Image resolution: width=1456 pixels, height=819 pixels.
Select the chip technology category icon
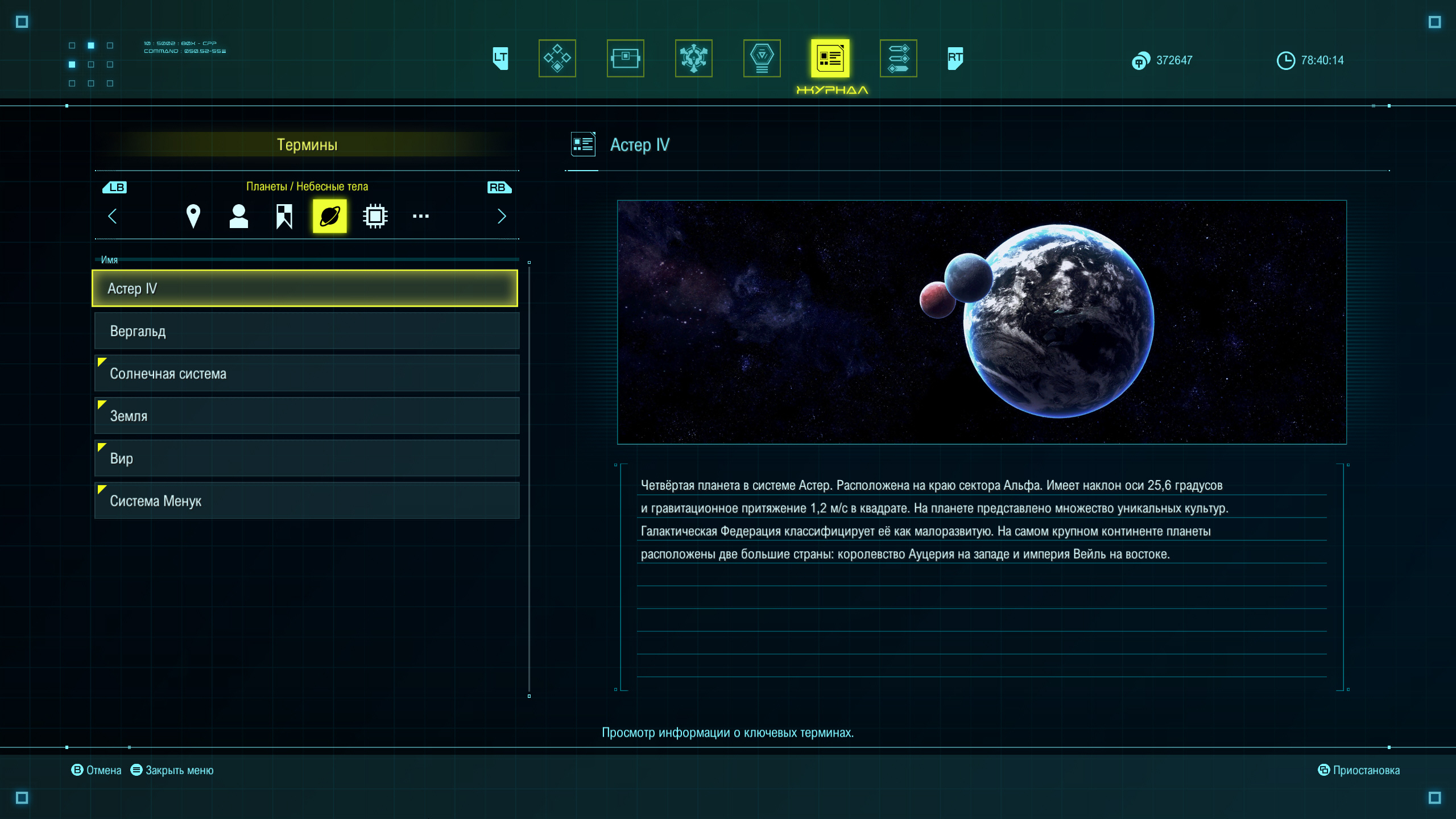click(375, 216)
